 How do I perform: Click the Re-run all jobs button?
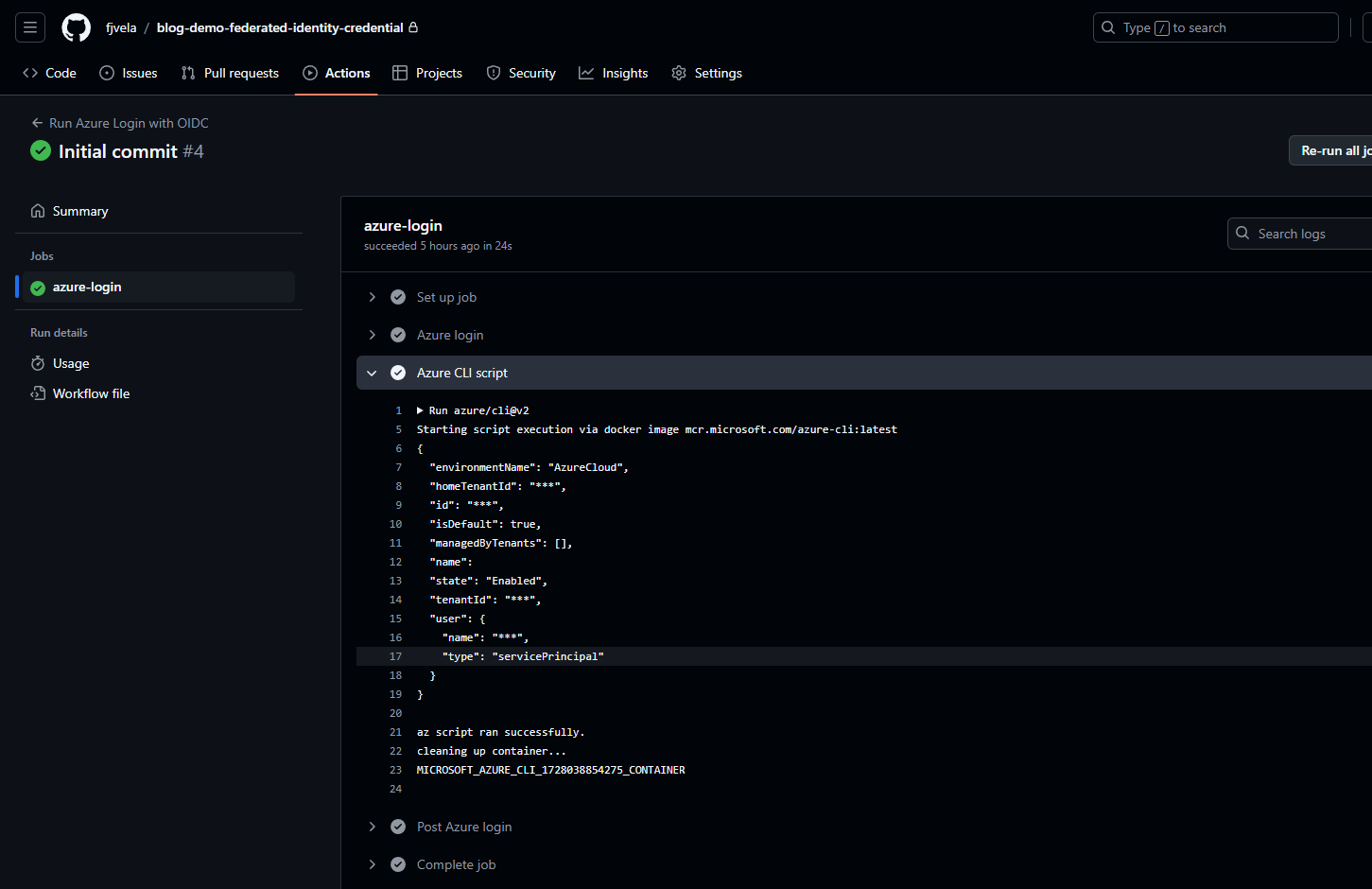point(1330,150)
